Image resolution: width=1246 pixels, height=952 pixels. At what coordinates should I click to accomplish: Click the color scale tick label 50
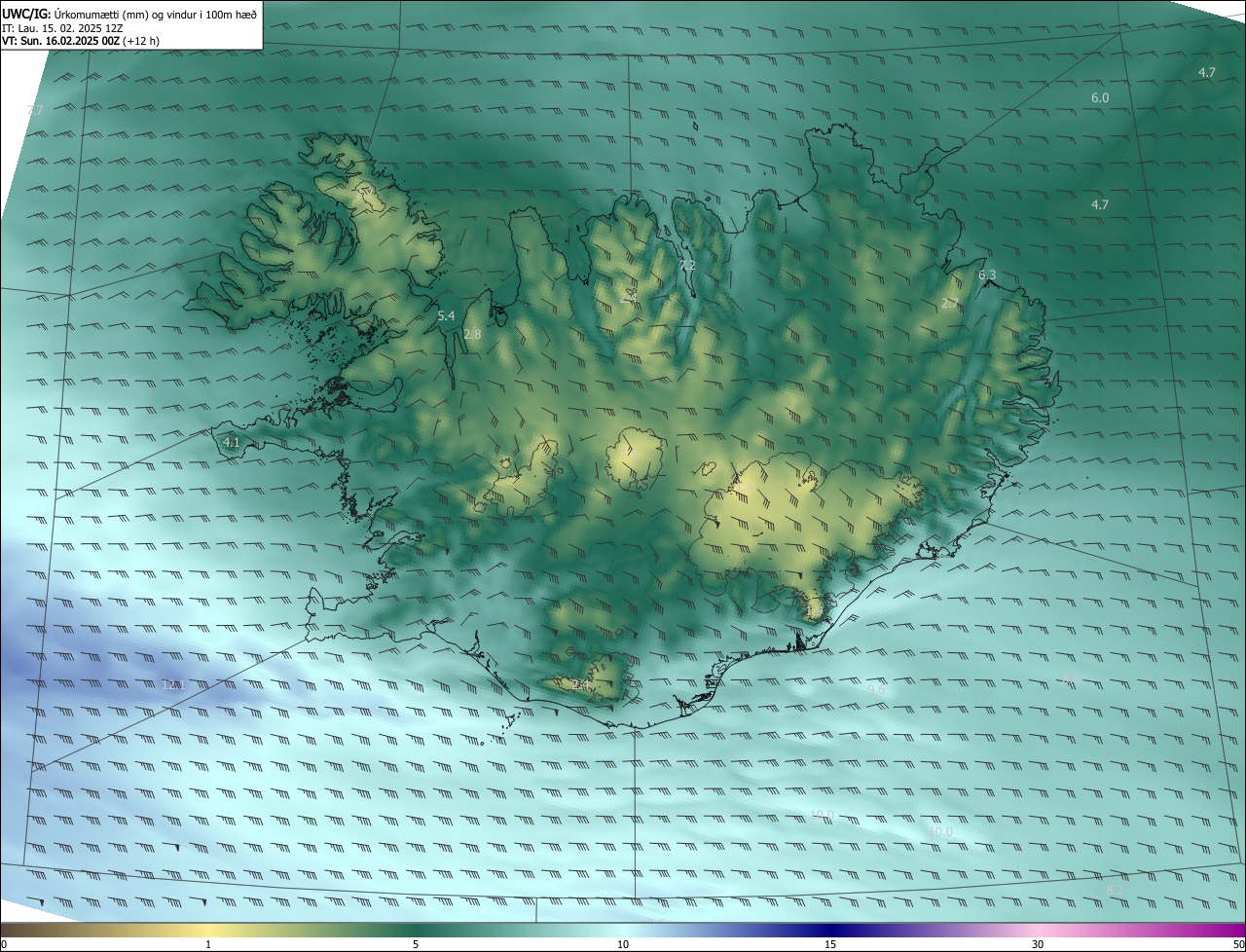point(1238,944)
